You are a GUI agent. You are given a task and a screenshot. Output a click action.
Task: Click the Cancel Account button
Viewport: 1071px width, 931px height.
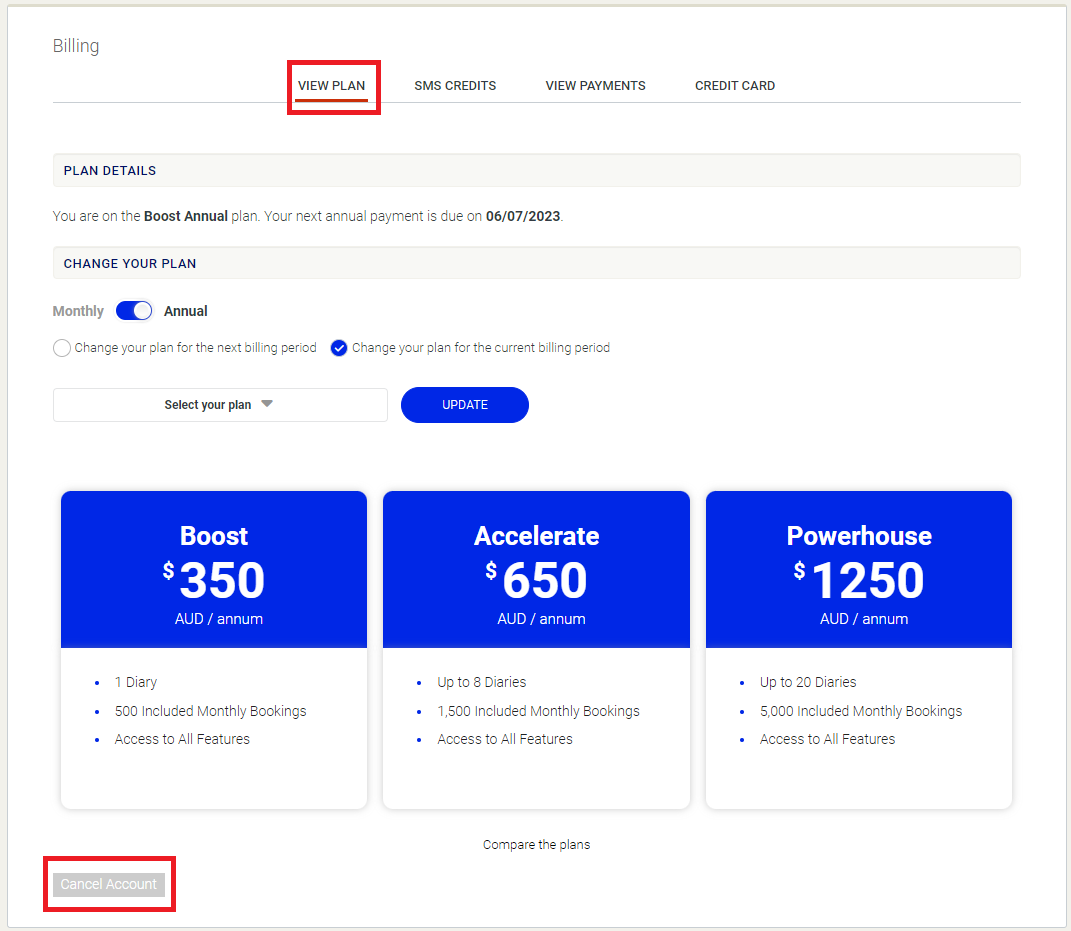(108, 884)
